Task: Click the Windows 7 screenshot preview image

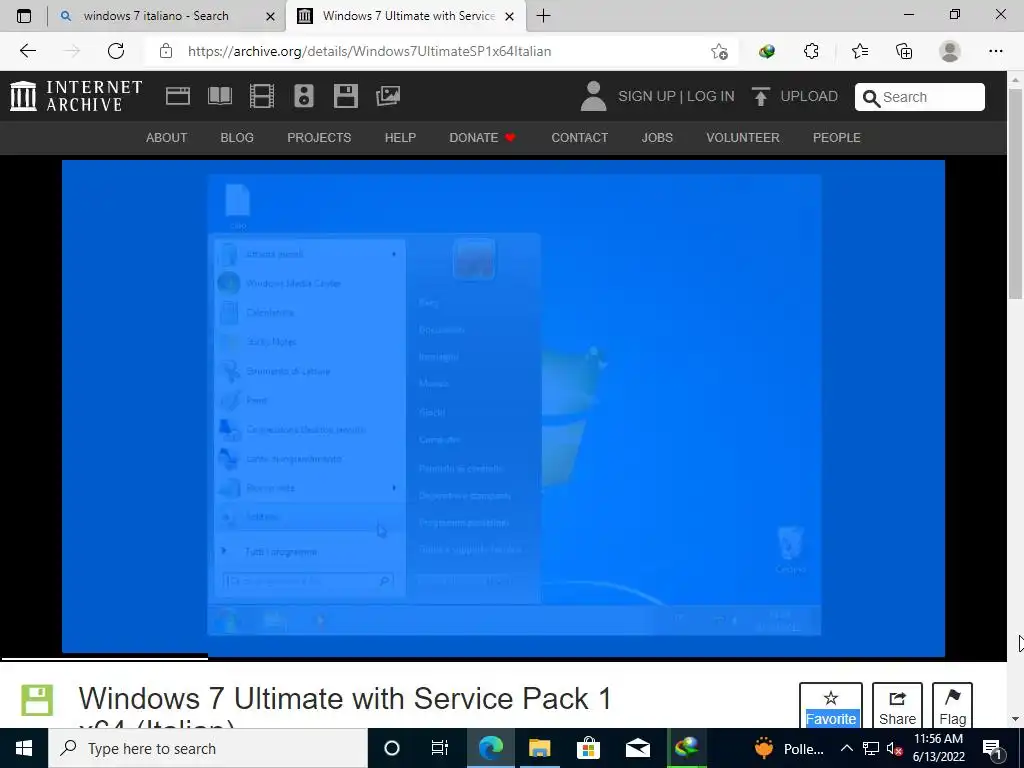Action: [503, 408]
